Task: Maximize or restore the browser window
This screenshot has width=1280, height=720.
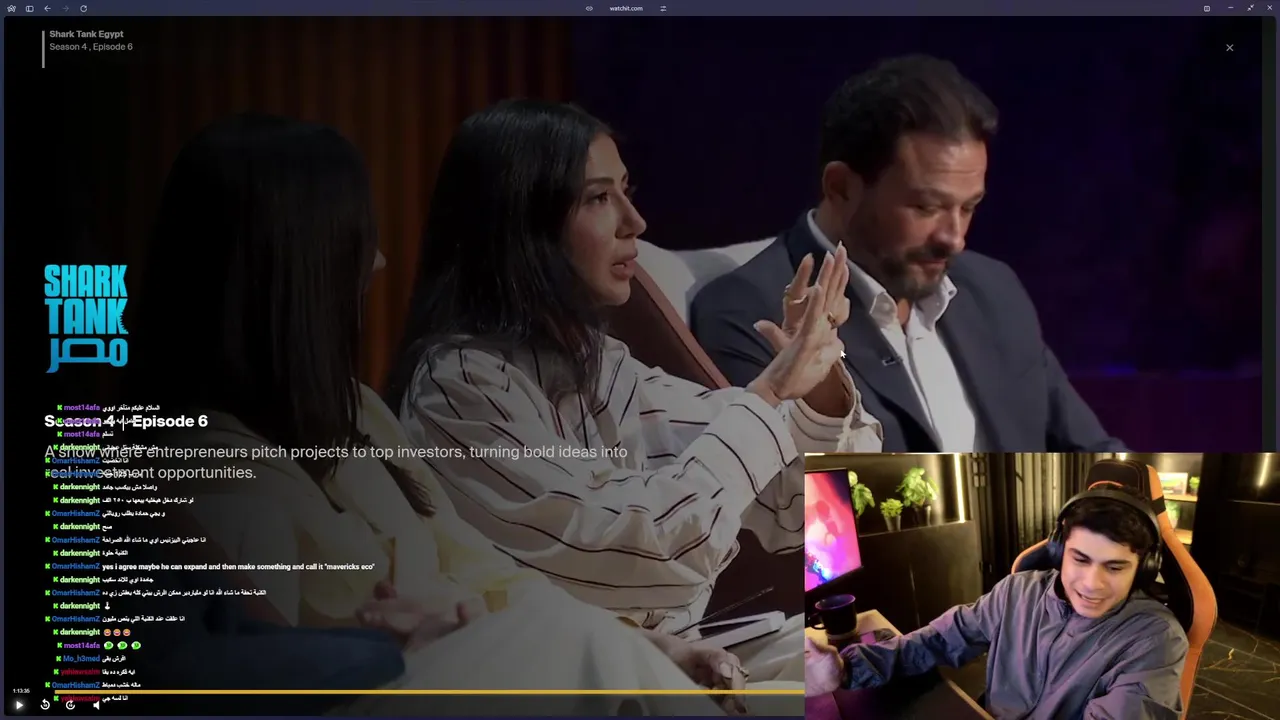Action: click(x=1250, y=8)
